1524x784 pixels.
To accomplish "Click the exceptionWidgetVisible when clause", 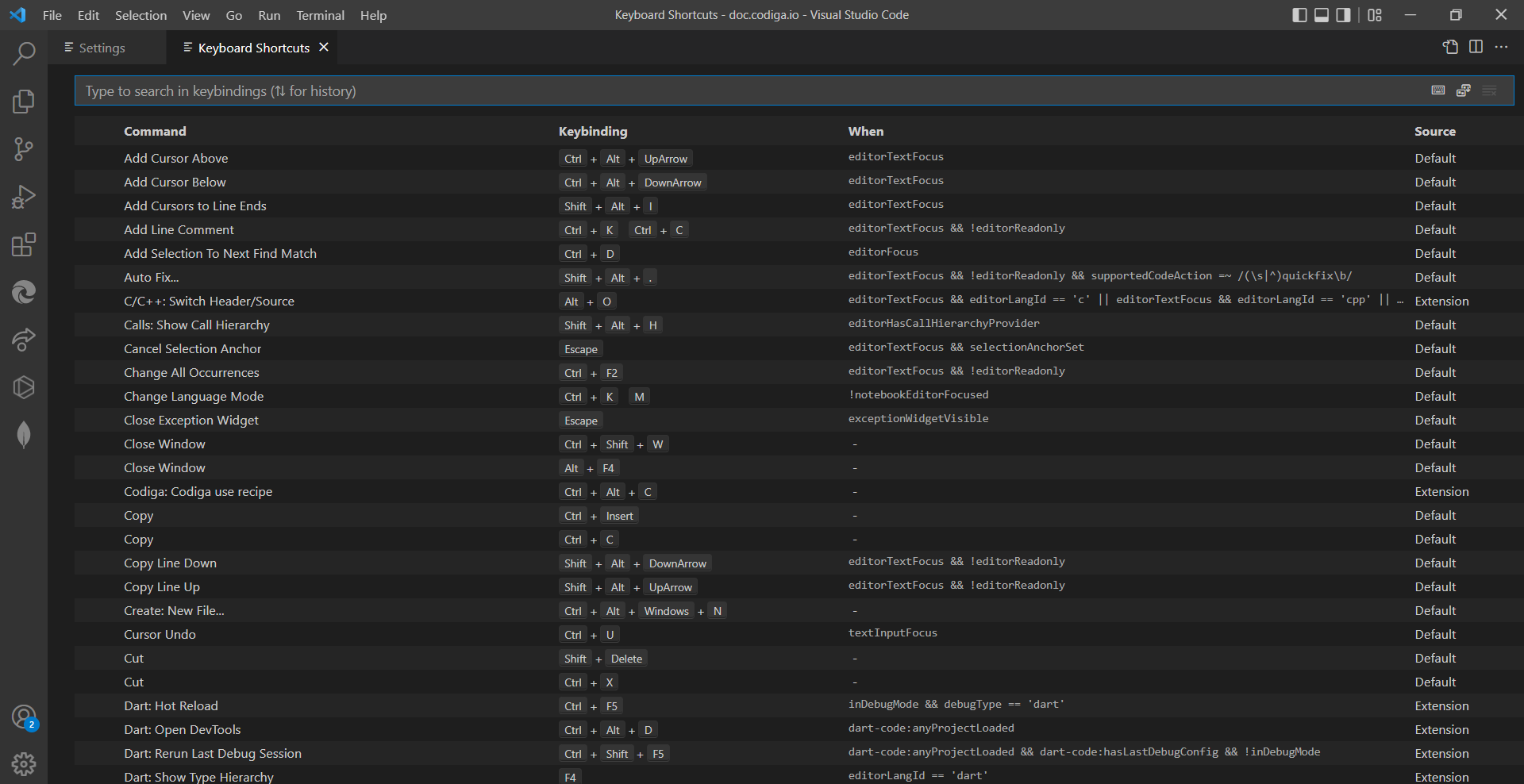I will [918, 418].
